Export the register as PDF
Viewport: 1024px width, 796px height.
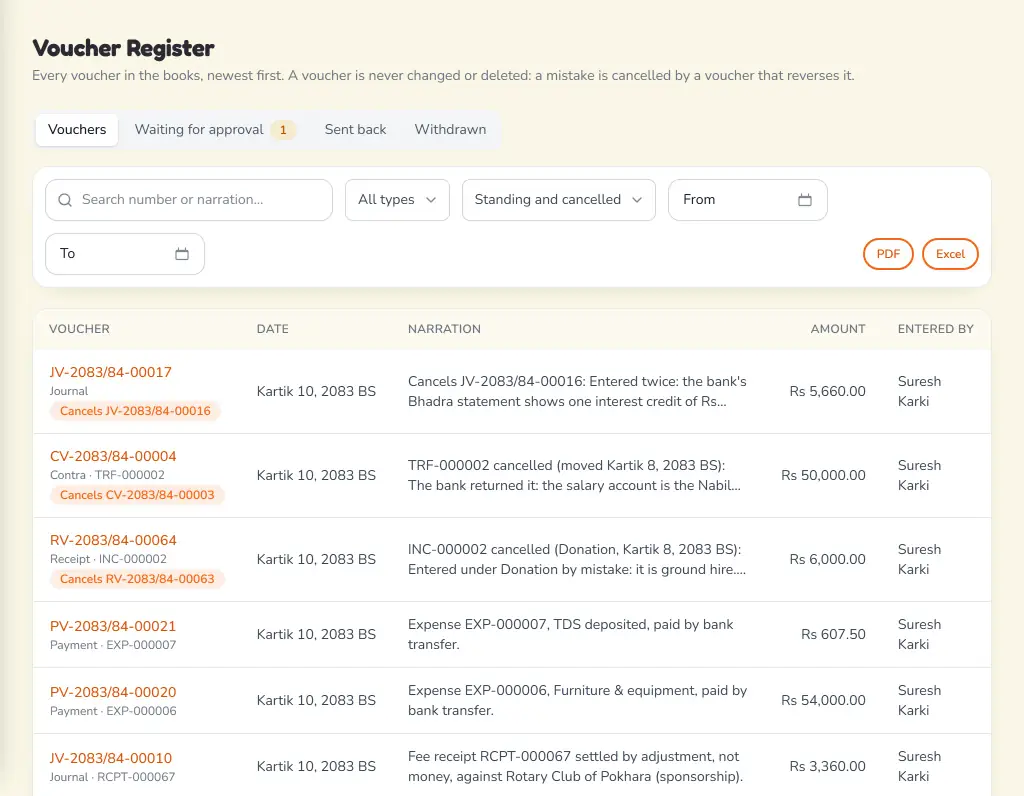(888, 254)
